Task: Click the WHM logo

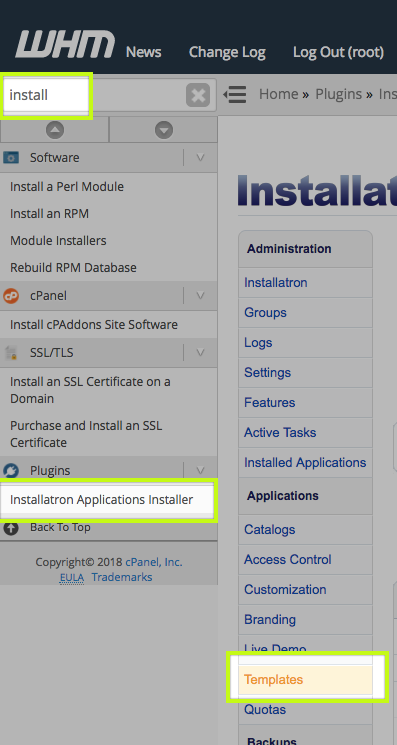Action: 65,44
